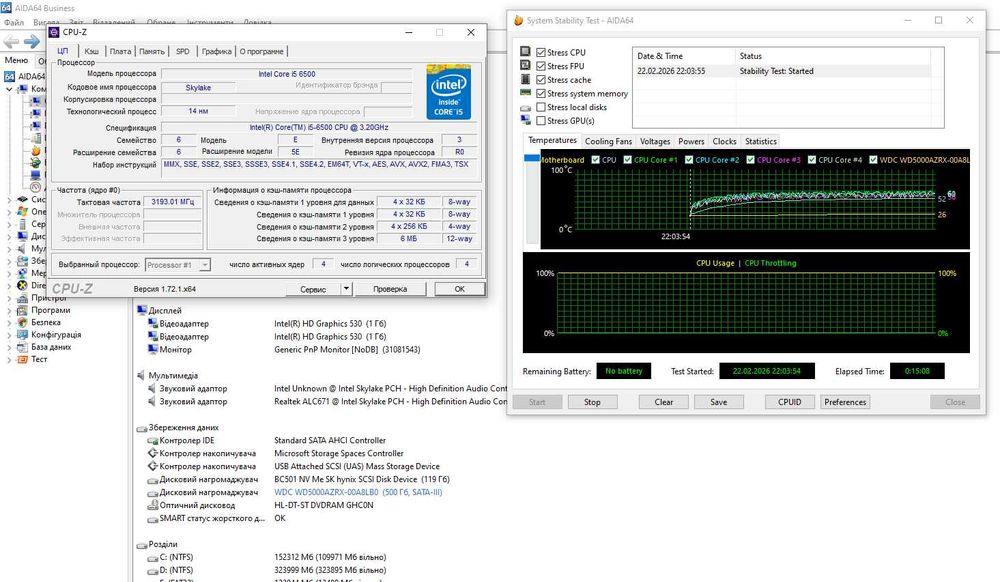Click the disk drive icon beside Stress local disks
The width and height of the screenshot is (1000, 582).
pyautogui.click(x=526, y=108)
